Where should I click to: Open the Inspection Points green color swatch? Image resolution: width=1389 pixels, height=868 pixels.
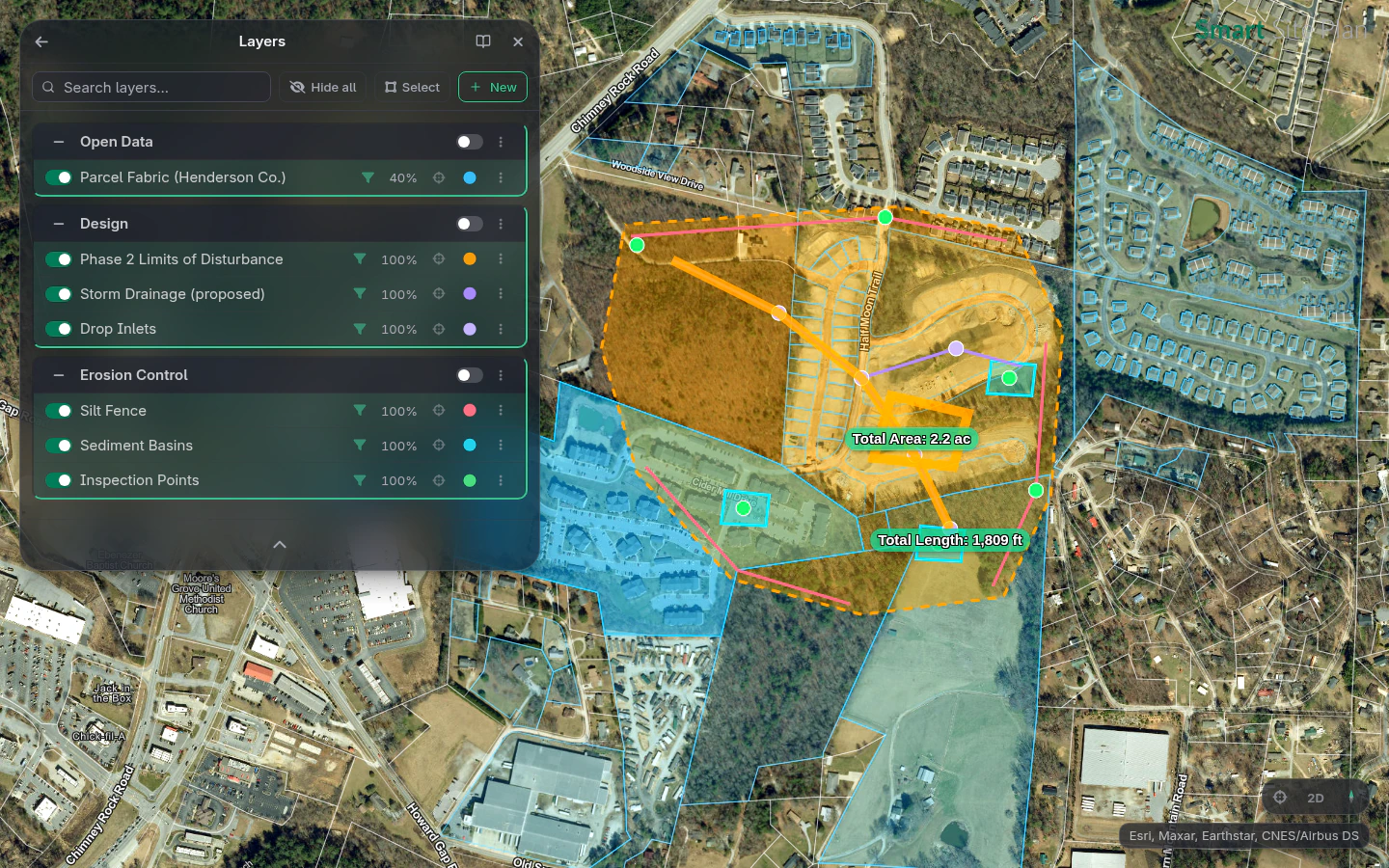click(470, 480)
